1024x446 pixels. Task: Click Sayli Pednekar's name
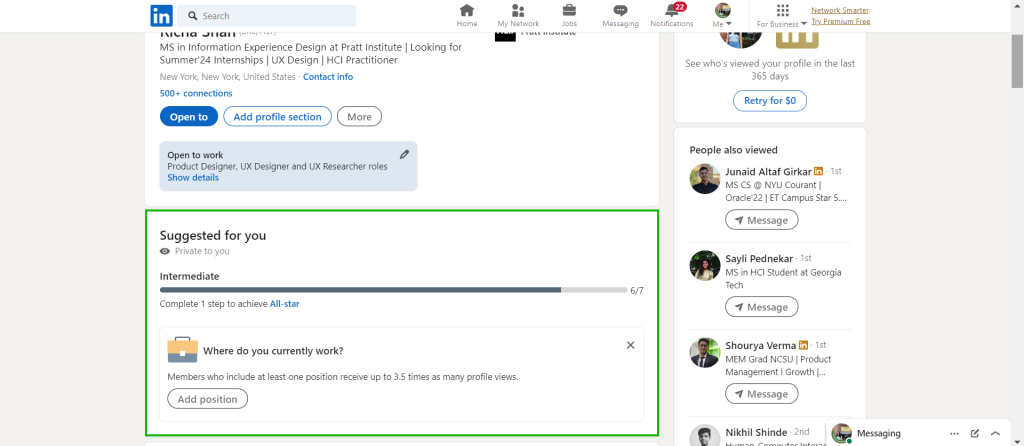pyautogui.click(x=760, y=258)
